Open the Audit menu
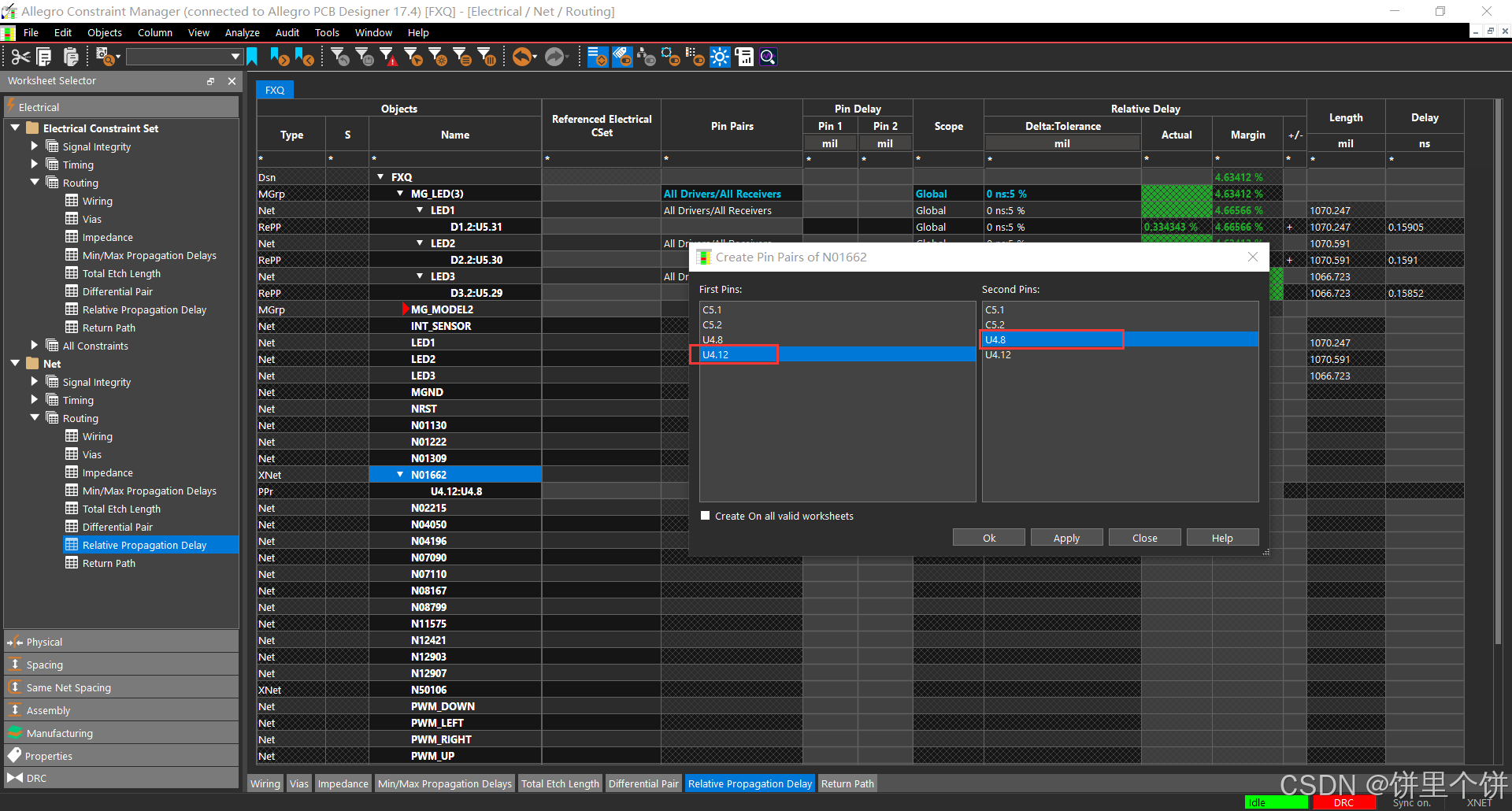This screenshot has width=1512, height=811. (x=287, y=32)
